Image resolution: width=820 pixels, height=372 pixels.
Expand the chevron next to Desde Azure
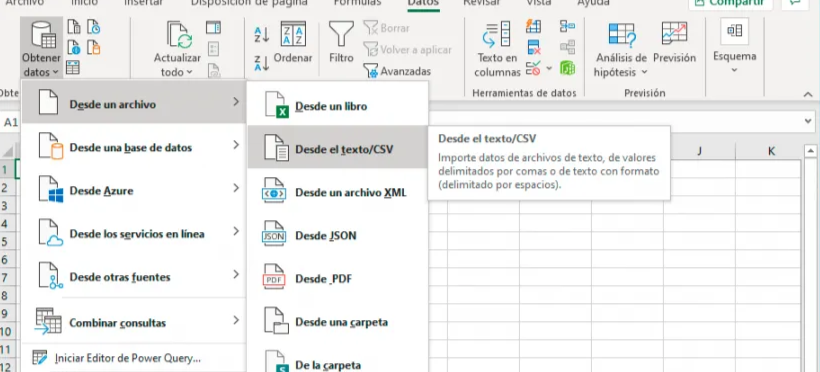(x=236, y=187)
